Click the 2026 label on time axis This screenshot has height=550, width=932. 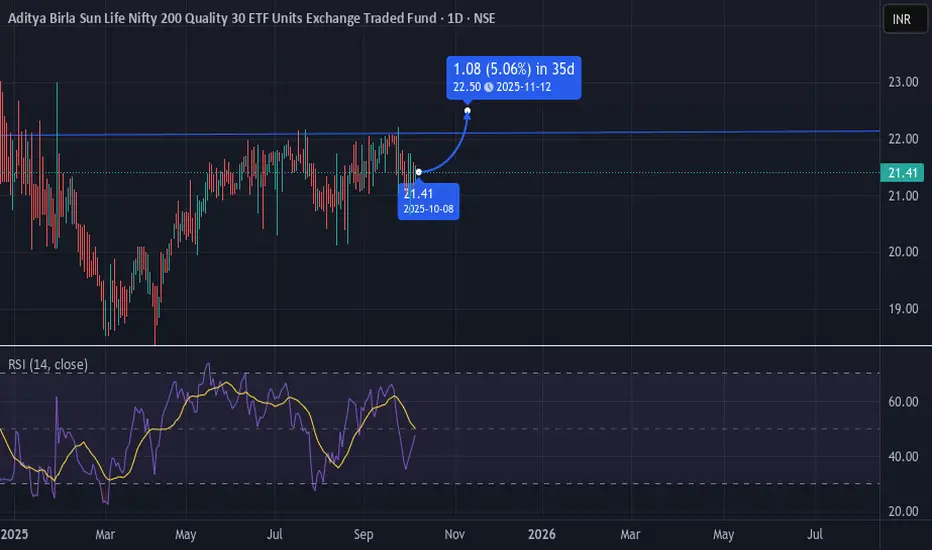click(541, 534)
